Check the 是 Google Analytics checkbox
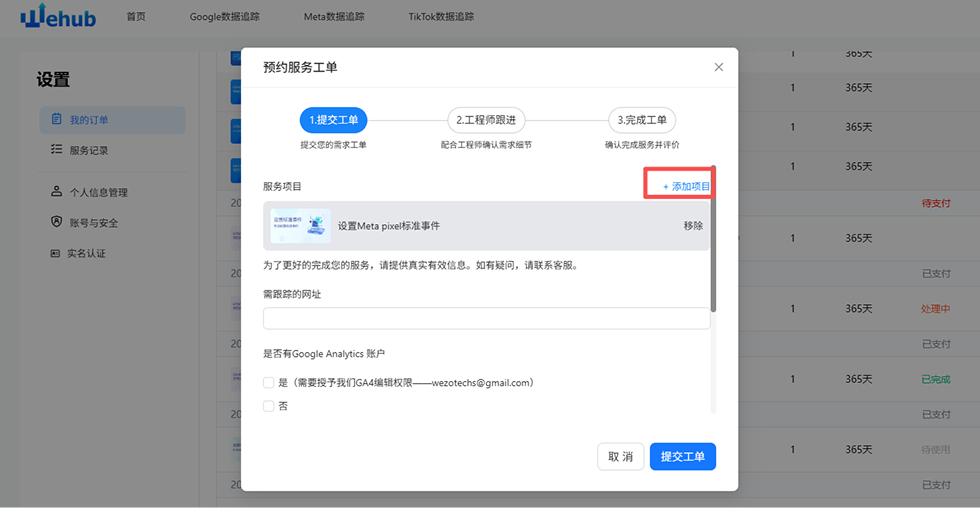980x508 pixels. click(268, 383)
